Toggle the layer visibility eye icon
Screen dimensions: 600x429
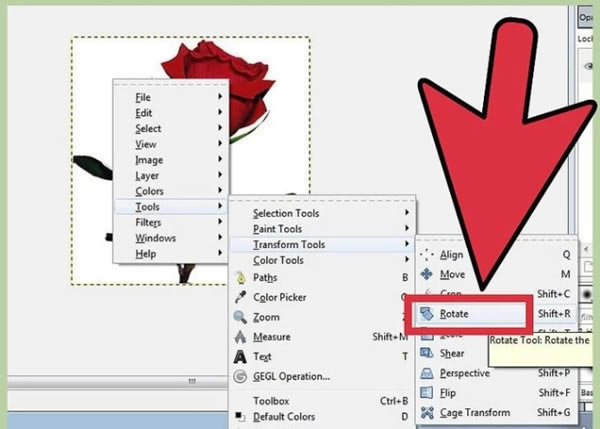(x=589, y=66)
